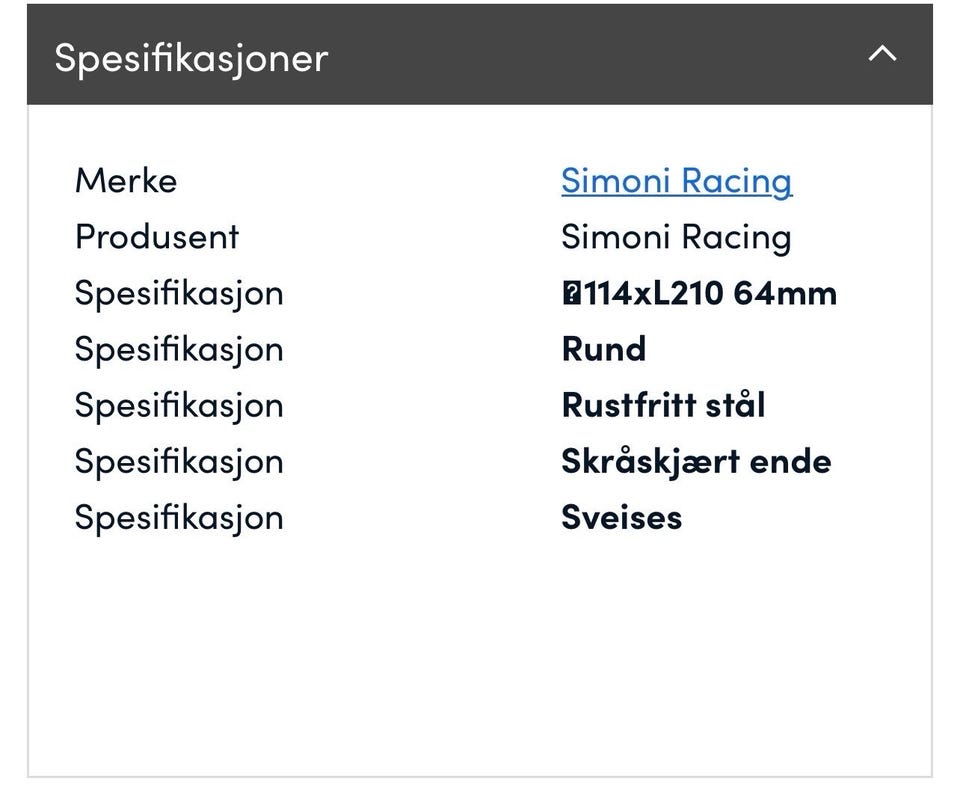The width and height of the screenshot is (960, 790).
Task: Select the Spesifikasjon label beside Sveises
Action: 179,517
